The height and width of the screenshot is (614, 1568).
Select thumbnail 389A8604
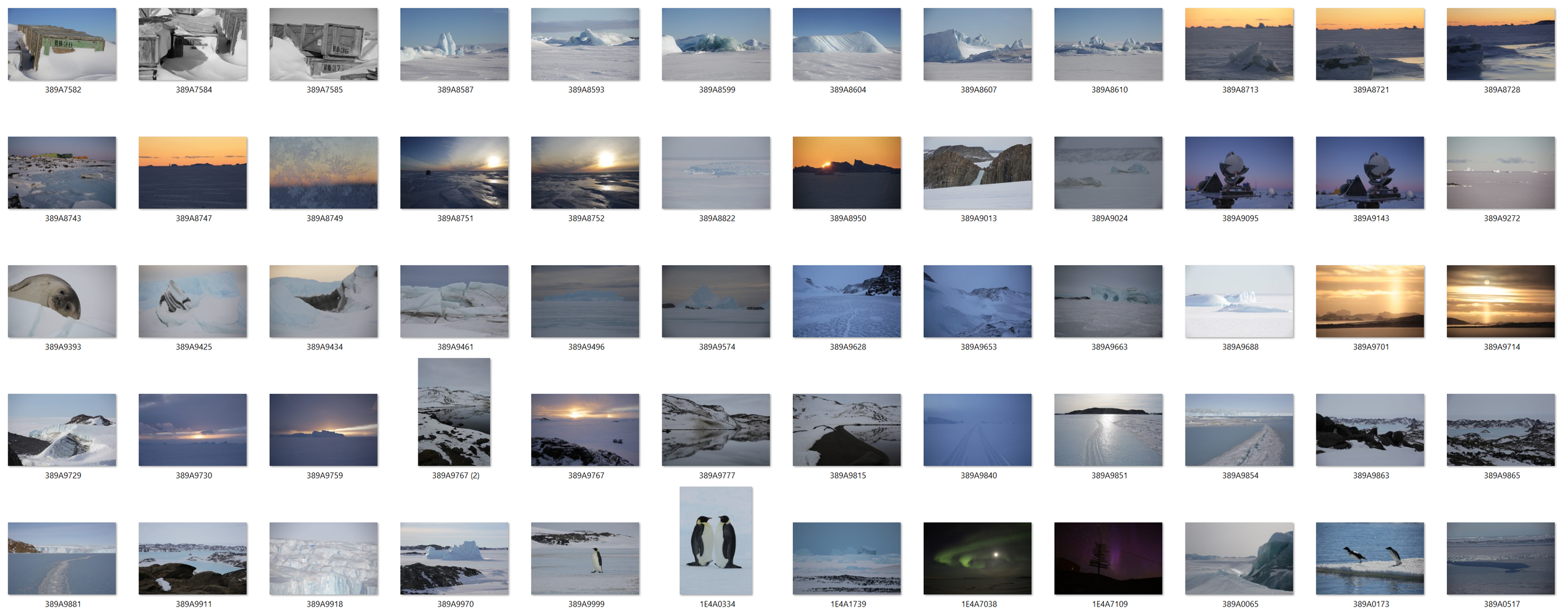tap(847, 44)
